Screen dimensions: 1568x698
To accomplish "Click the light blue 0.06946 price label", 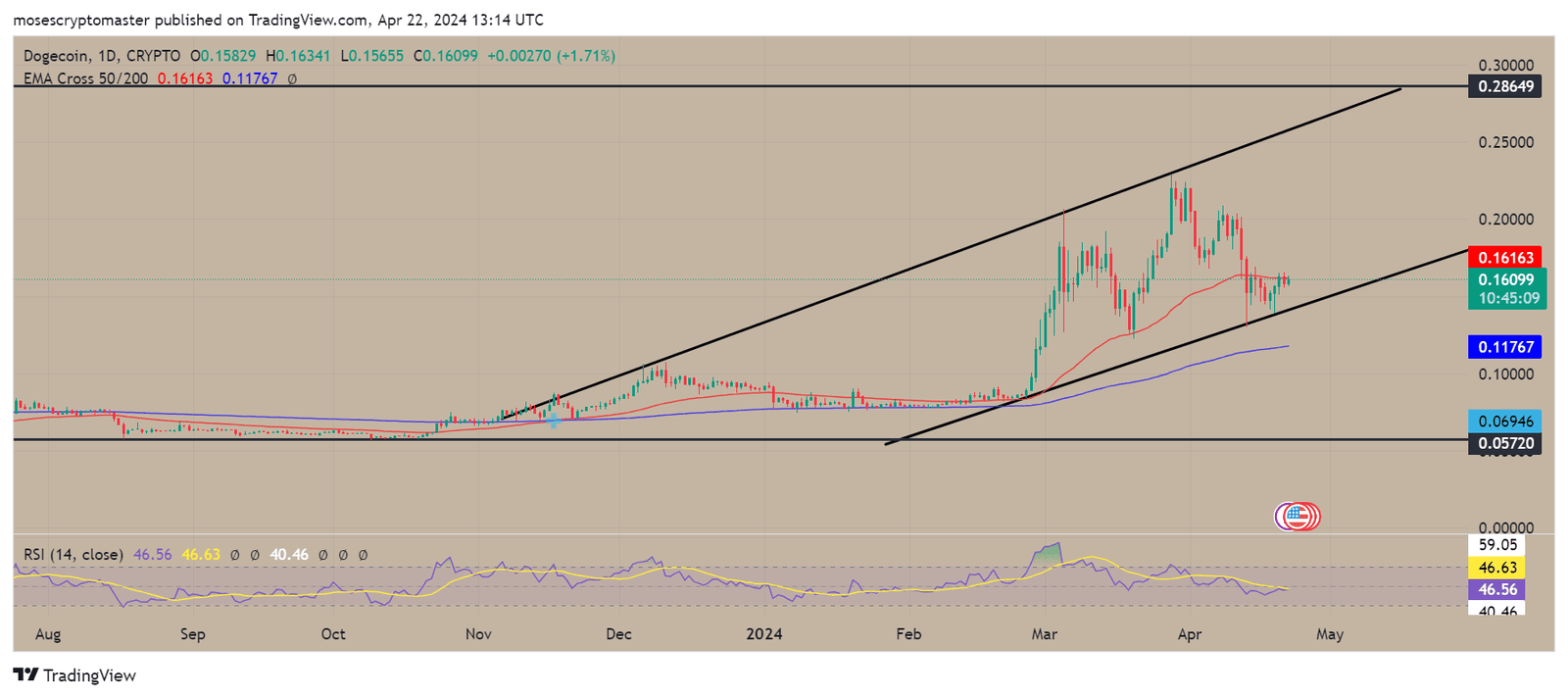I will point(1504,421).
